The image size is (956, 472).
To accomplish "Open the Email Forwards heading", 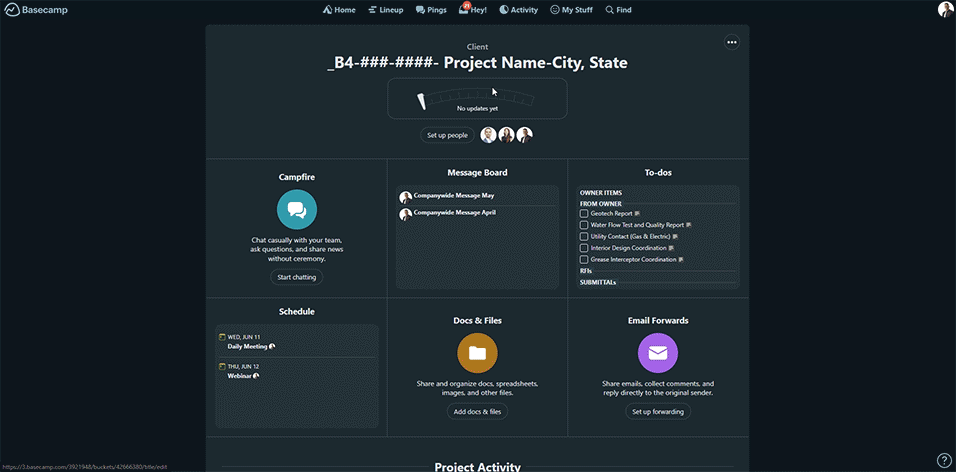I will click(658, 321).
